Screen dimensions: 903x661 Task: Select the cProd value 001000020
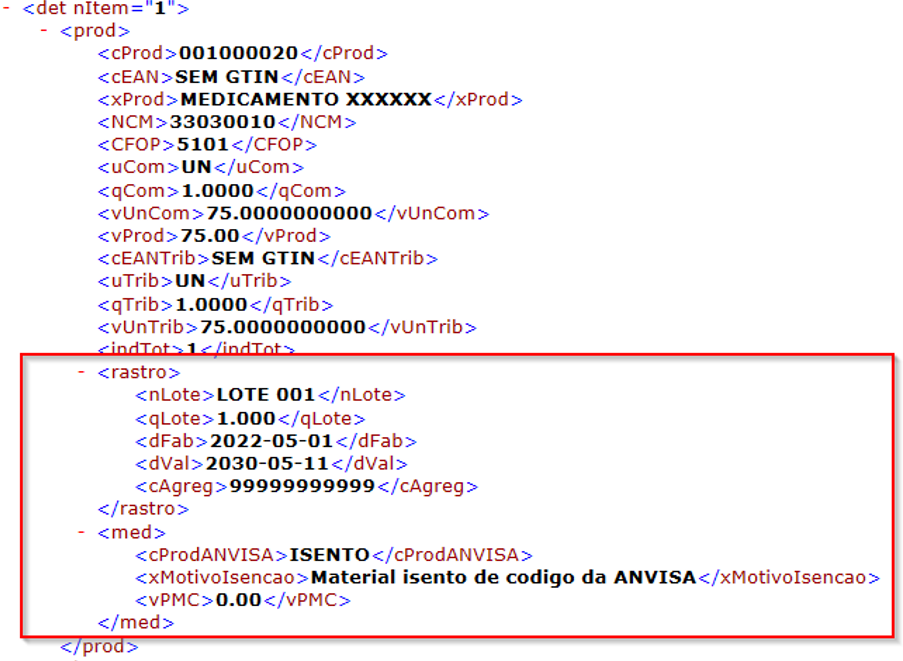click(x=238, y=53)
